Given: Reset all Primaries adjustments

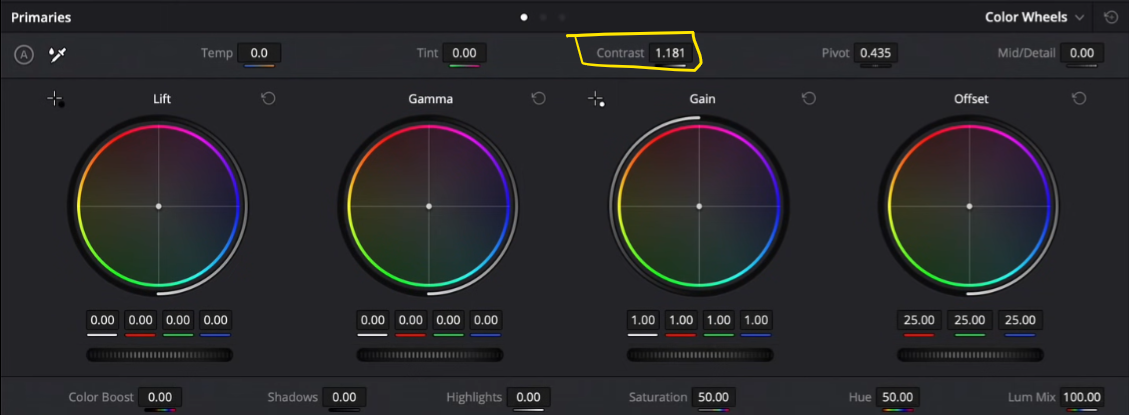Looking at the screenshot, I should pos(1111,17).
